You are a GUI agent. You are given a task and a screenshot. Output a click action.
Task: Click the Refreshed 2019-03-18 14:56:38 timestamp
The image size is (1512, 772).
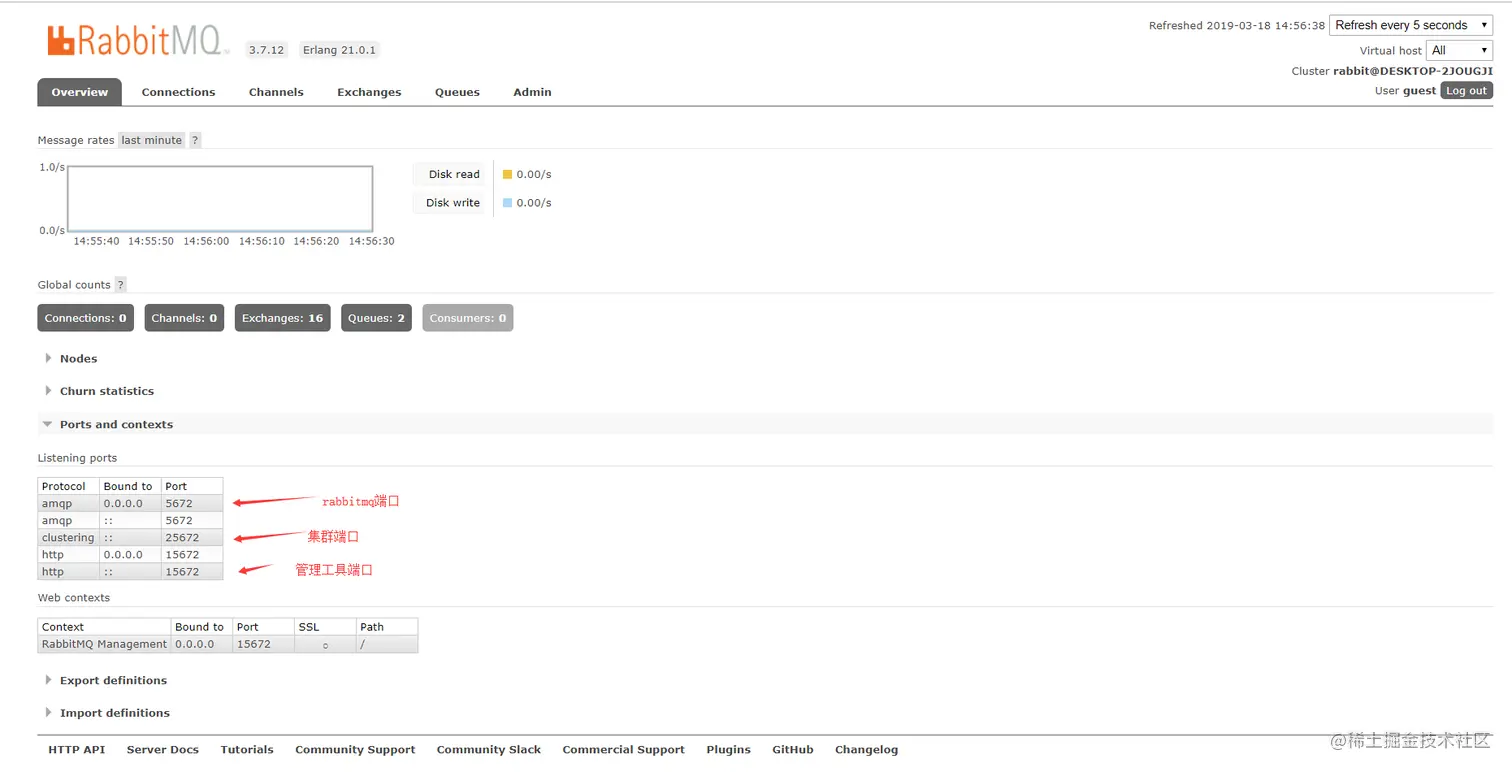tap(1237, 26)
